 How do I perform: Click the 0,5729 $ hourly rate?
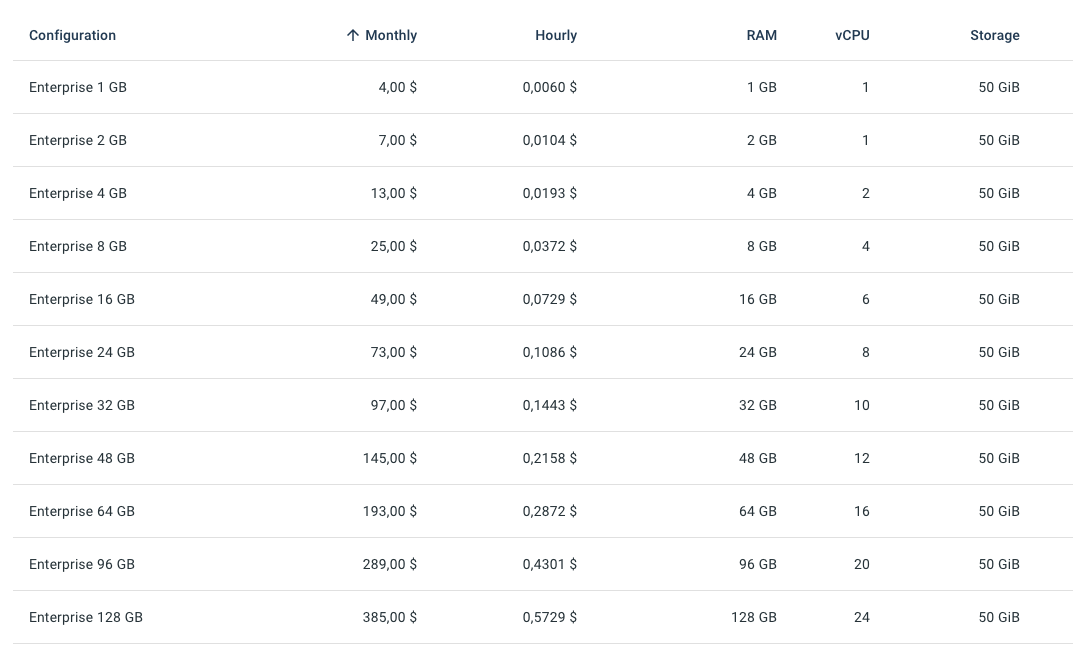[550, 617]
